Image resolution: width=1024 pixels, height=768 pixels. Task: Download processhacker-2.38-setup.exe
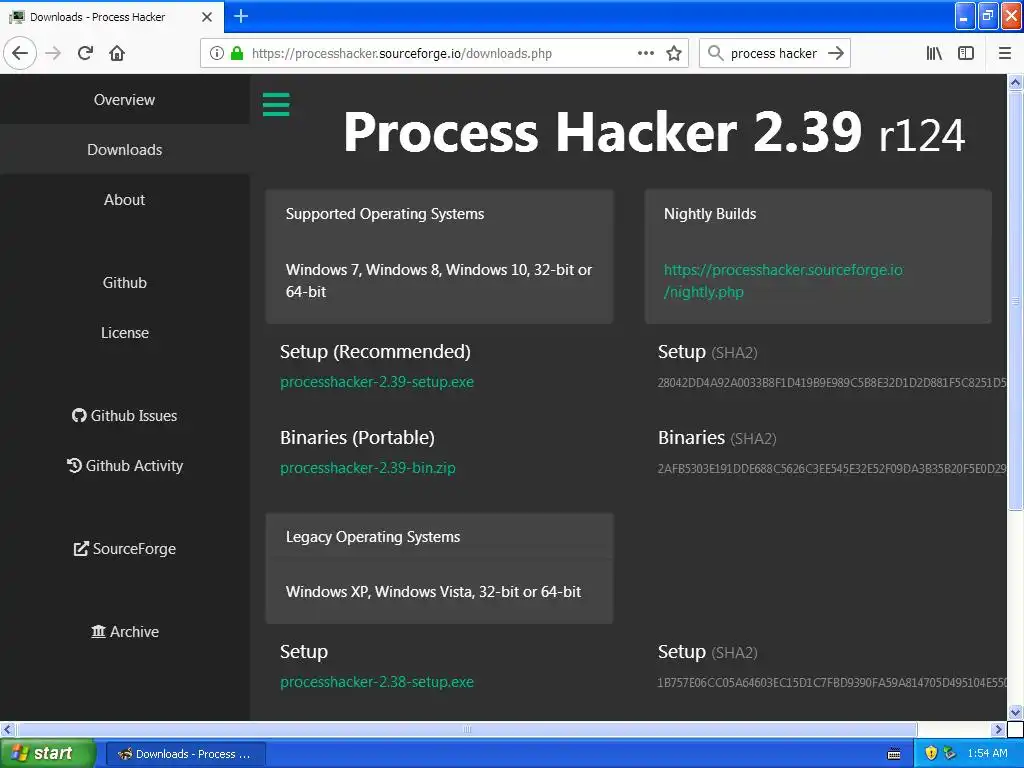(377, 682)
